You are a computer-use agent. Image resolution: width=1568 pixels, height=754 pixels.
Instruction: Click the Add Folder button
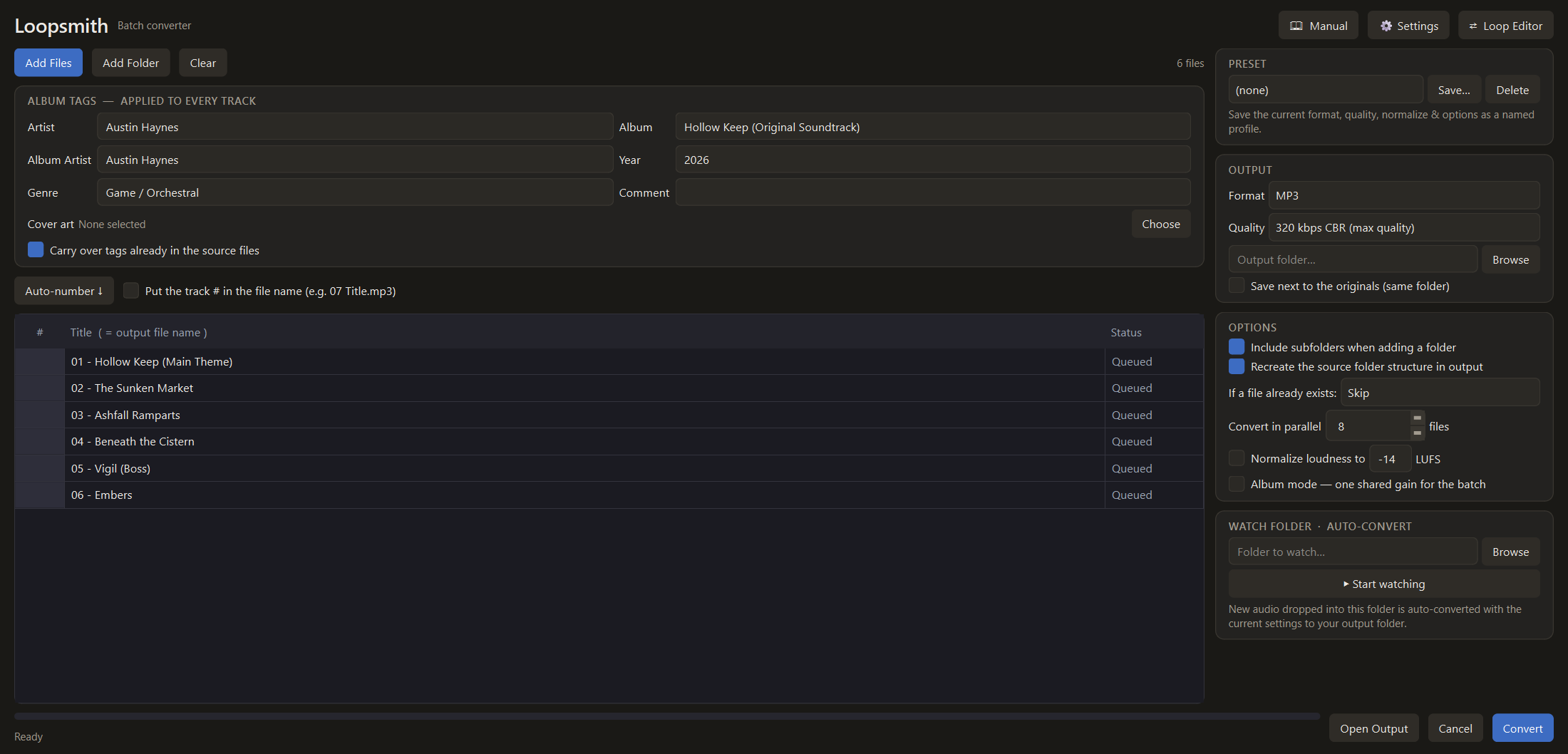click(x=130, y=63)
